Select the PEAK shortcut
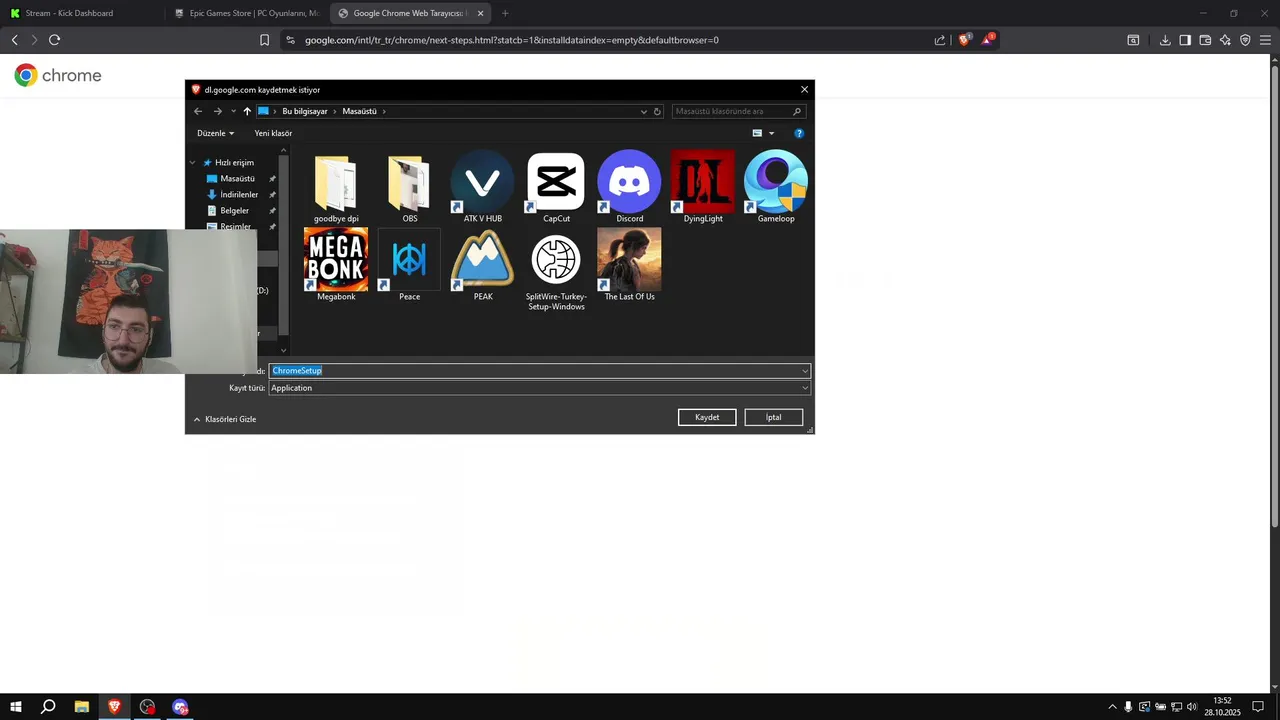This screenshot has width=1280, height=720. 483,265
